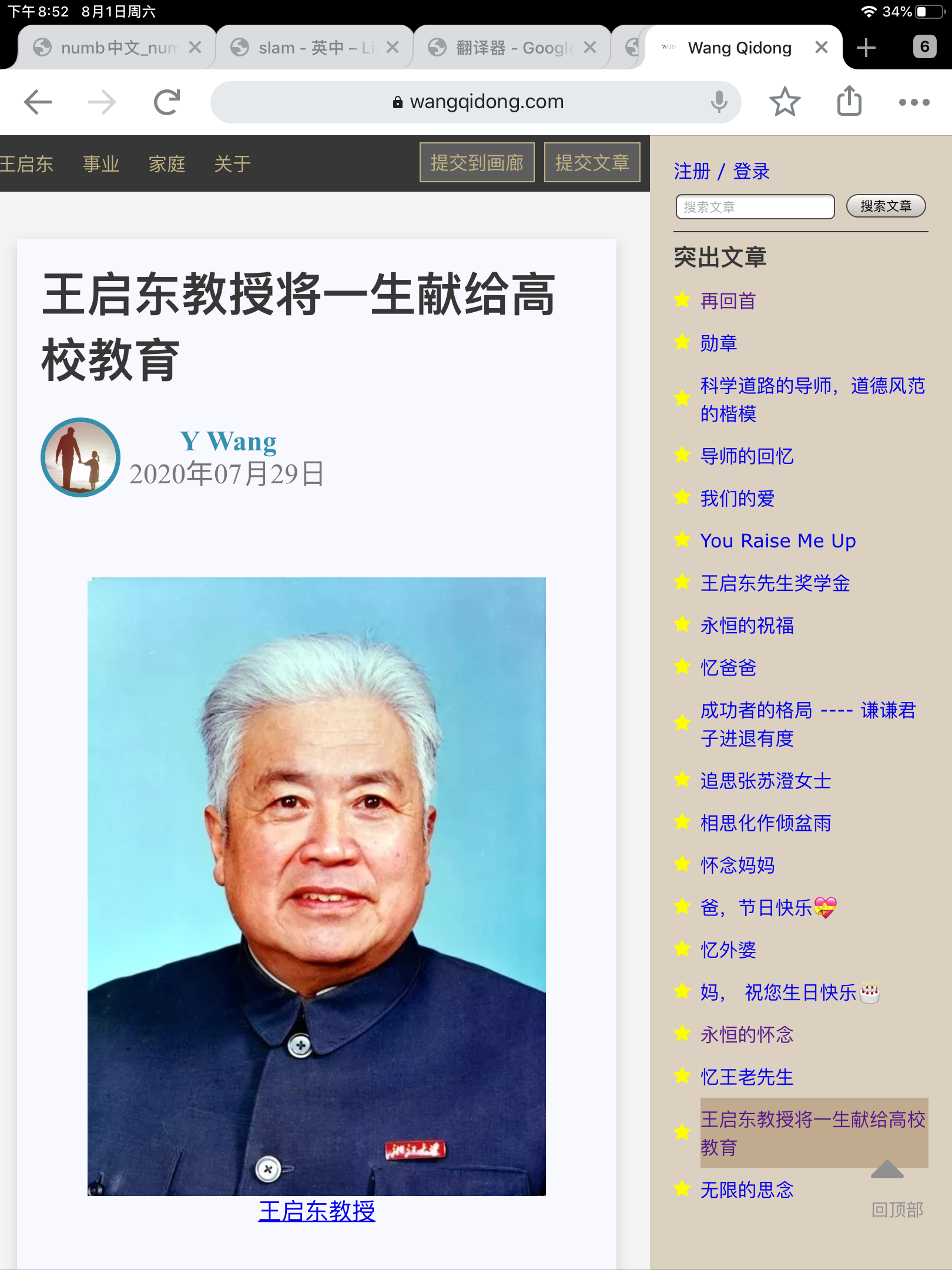Open the article 忆爸爸

(x=728, y=668)
